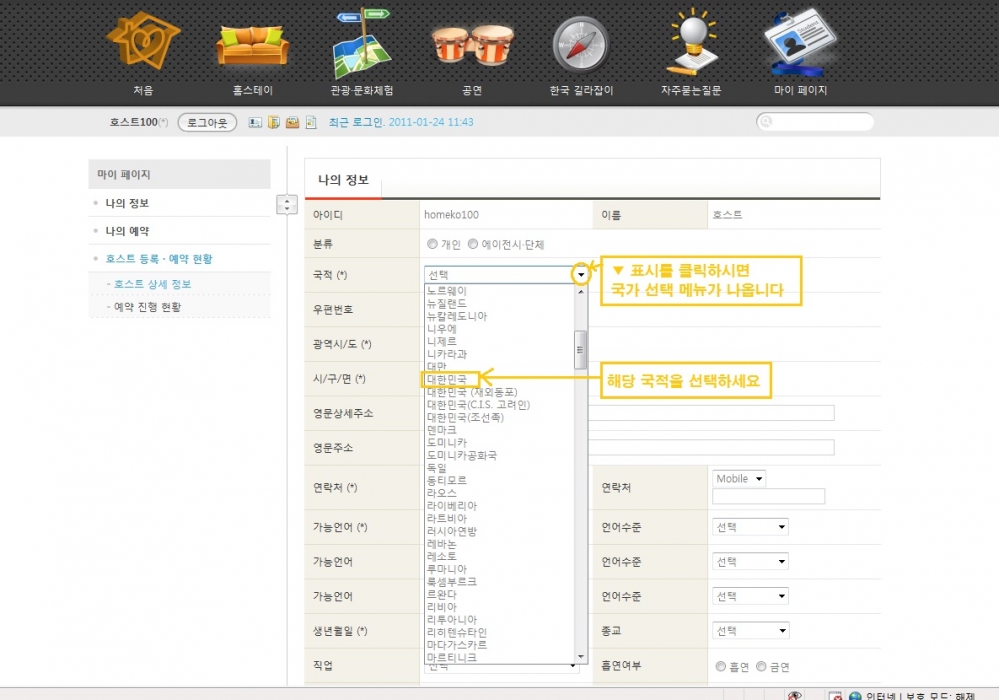Select 대한민국(C.I.S. 고려인) in country list

click(x=478, y=404)
